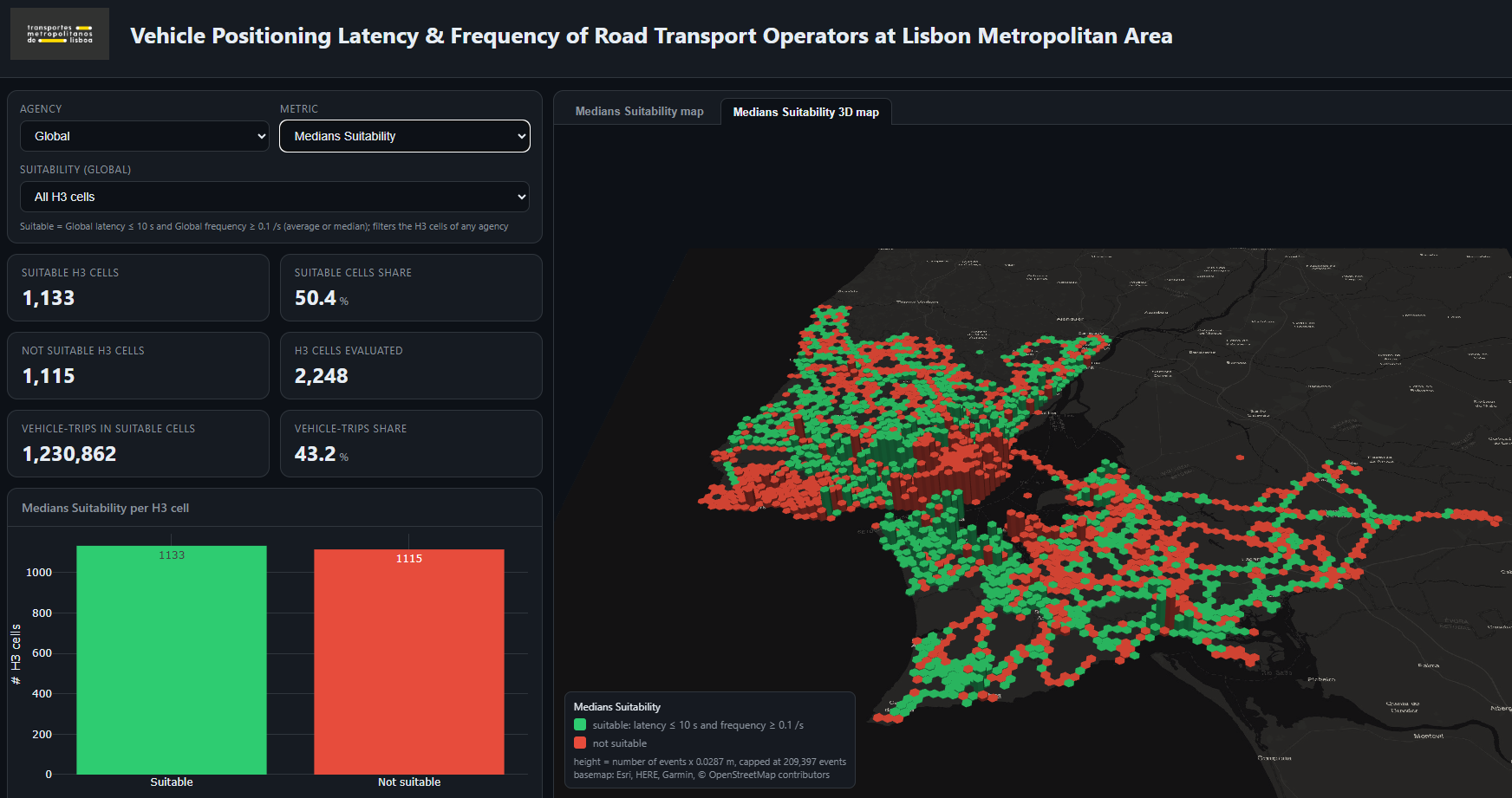Click the 'Suitable' x-axis label
The width and height of the screenshot is (1512, 798).
click(172, 782)
